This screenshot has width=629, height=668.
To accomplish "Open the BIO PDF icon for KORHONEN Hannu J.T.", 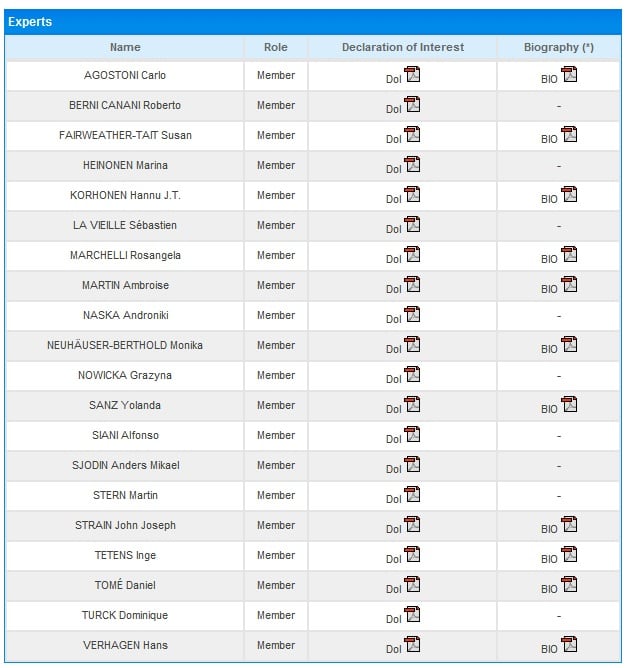I will tap(569, 194).
